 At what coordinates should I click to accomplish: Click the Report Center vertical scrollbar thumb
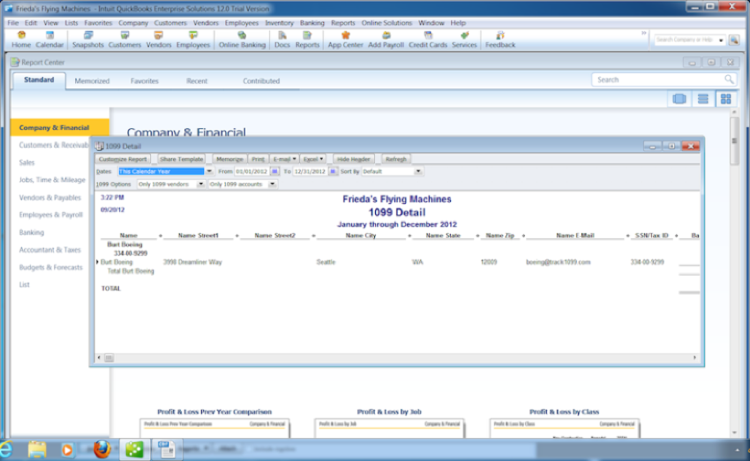click(x=734, y=141)
